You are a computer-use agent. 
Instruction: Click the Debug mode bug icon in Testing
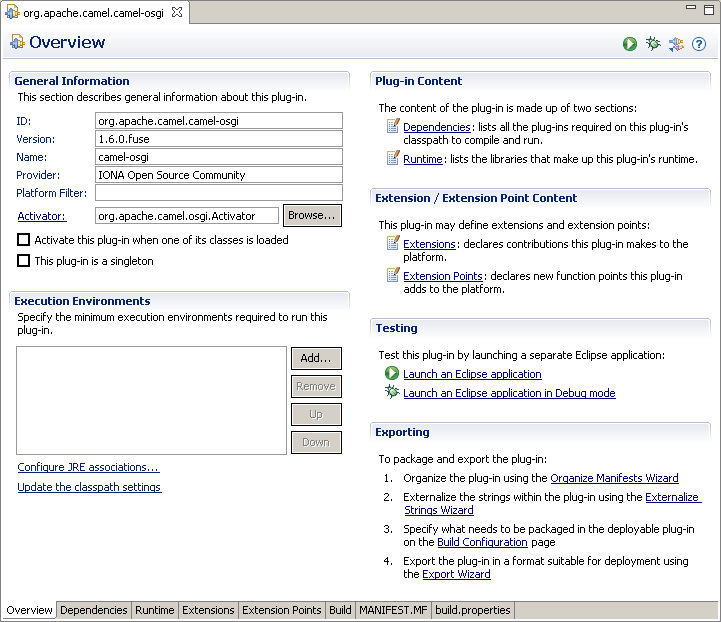[392, 393]
